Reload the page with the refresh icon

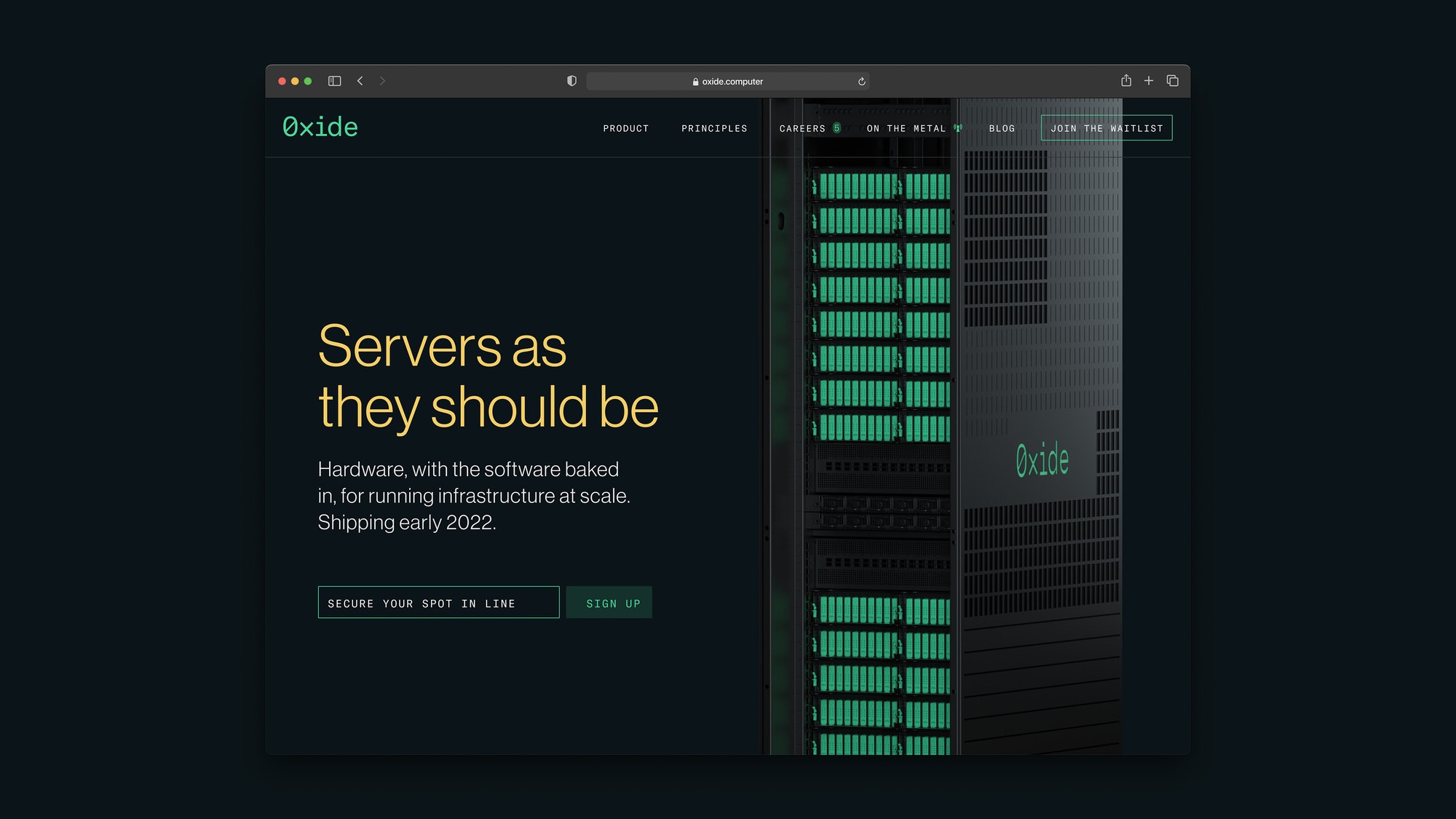[861, 82]
